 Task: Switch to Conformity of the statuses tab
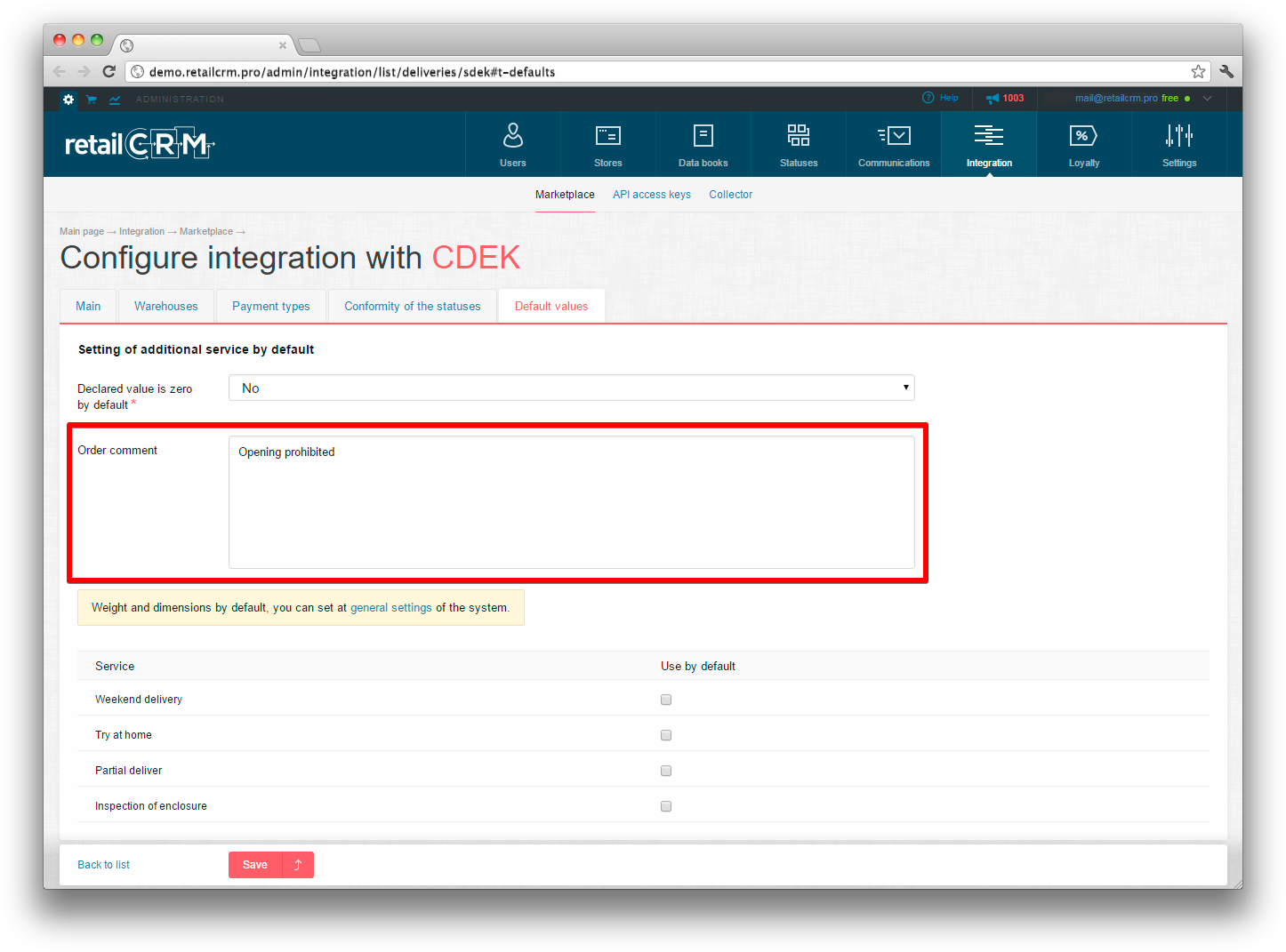coord(413,306)
